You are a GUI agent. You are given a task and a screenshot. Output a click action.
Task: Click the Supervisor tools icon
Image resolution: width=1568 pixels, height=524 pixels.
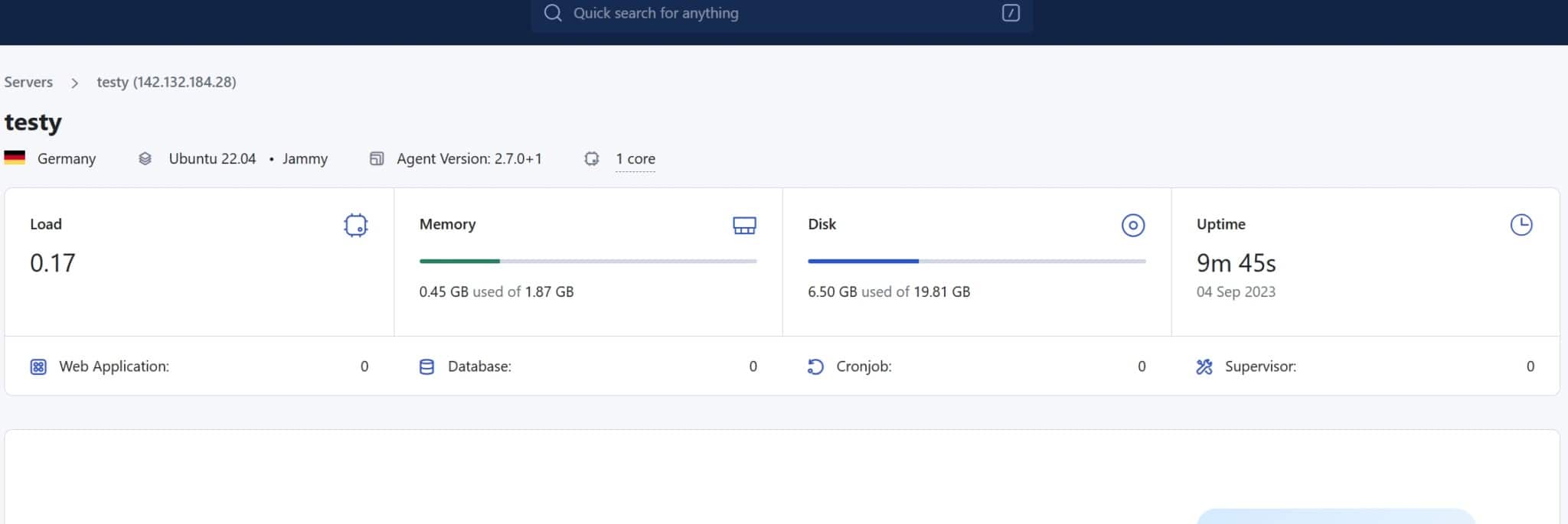coord(1204,367)
